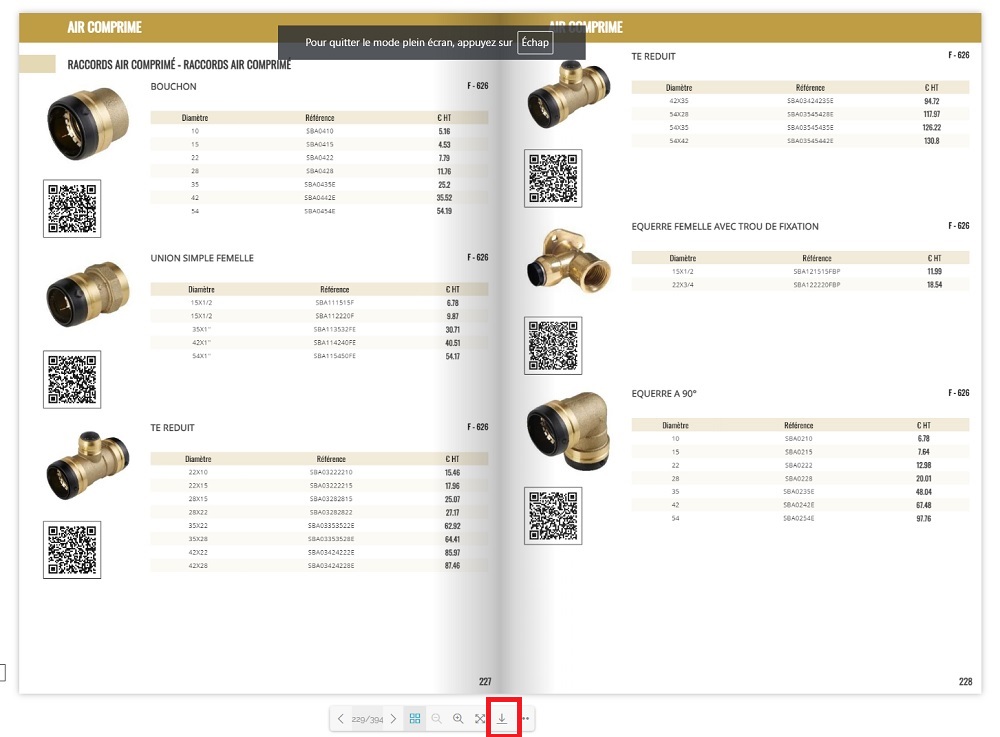Open the three-dots more options menu
Image resolution: width=1000 pixels, height=737 pixels.
coord(525,719)
